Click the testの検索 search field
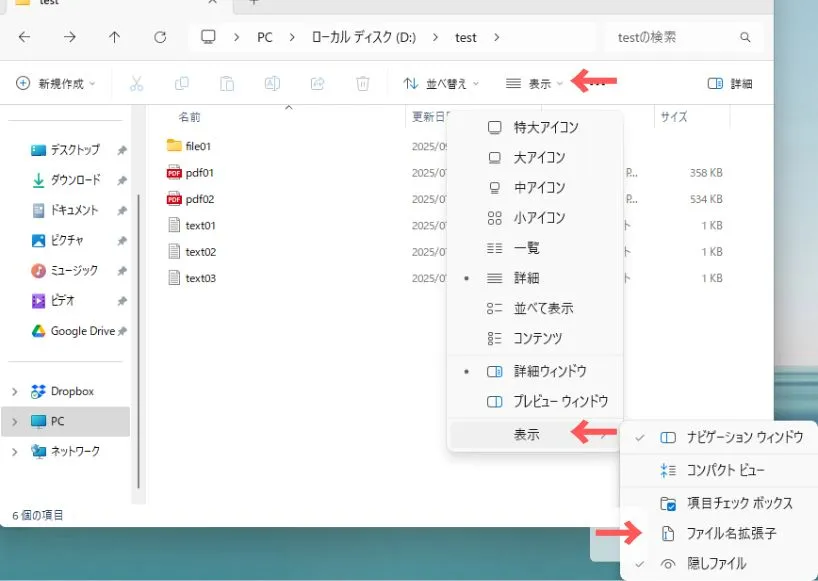 (676, 38)
